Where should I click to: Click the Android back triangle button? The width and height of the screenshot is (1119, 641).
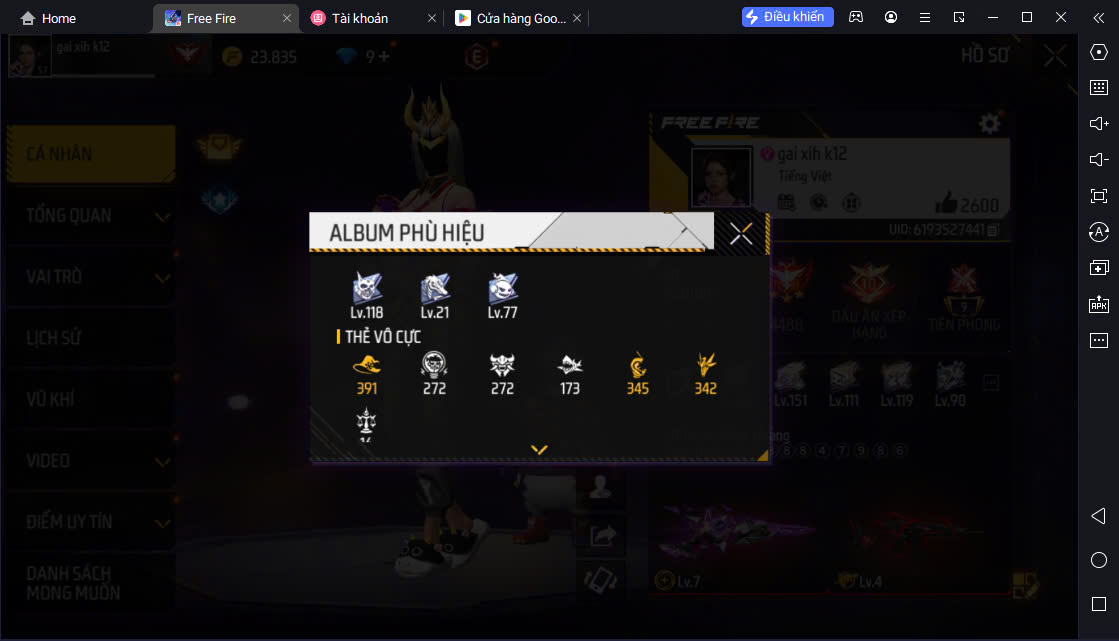[x=1098, y=516]
